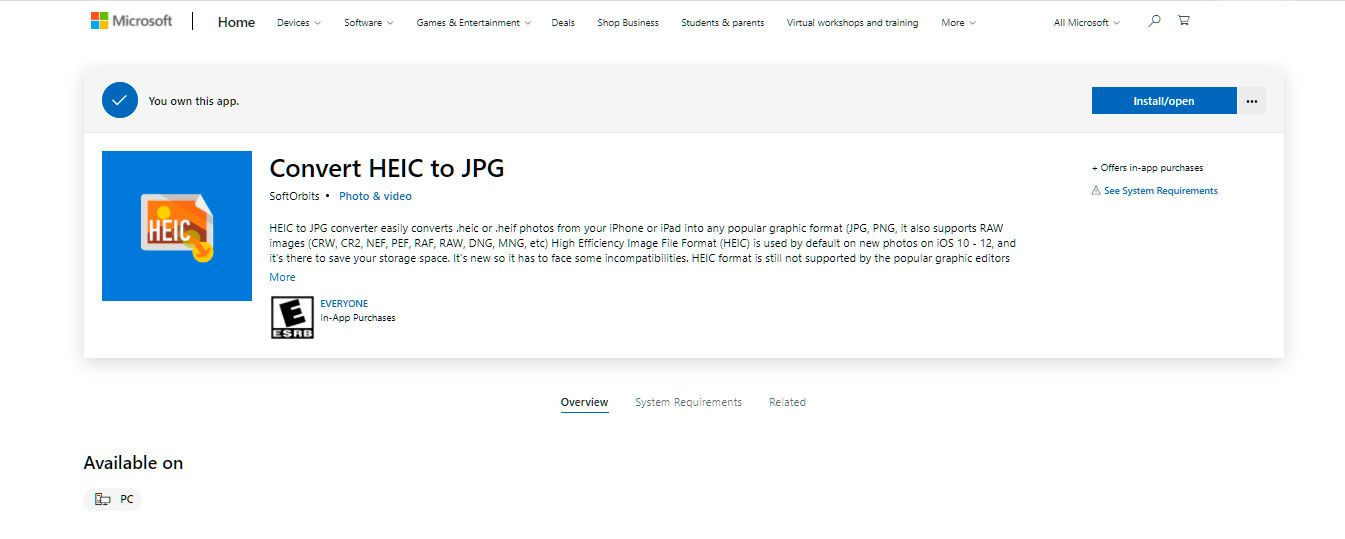Open the Deals page
Screen dimensions: 1345x539
[x=563, y=23]
